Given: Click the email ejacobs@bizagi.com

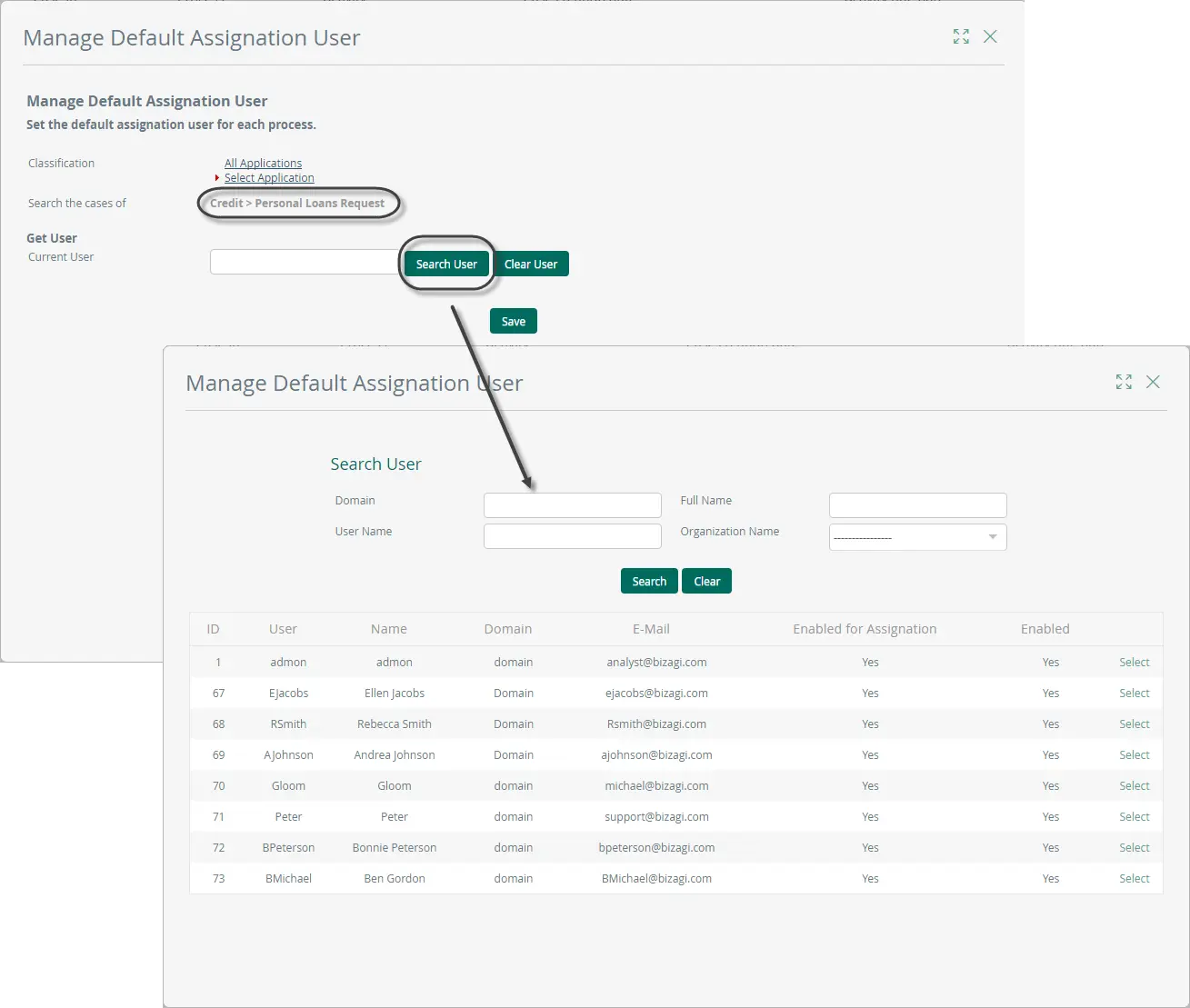Looking at the screenshot, I should point(656,694).
